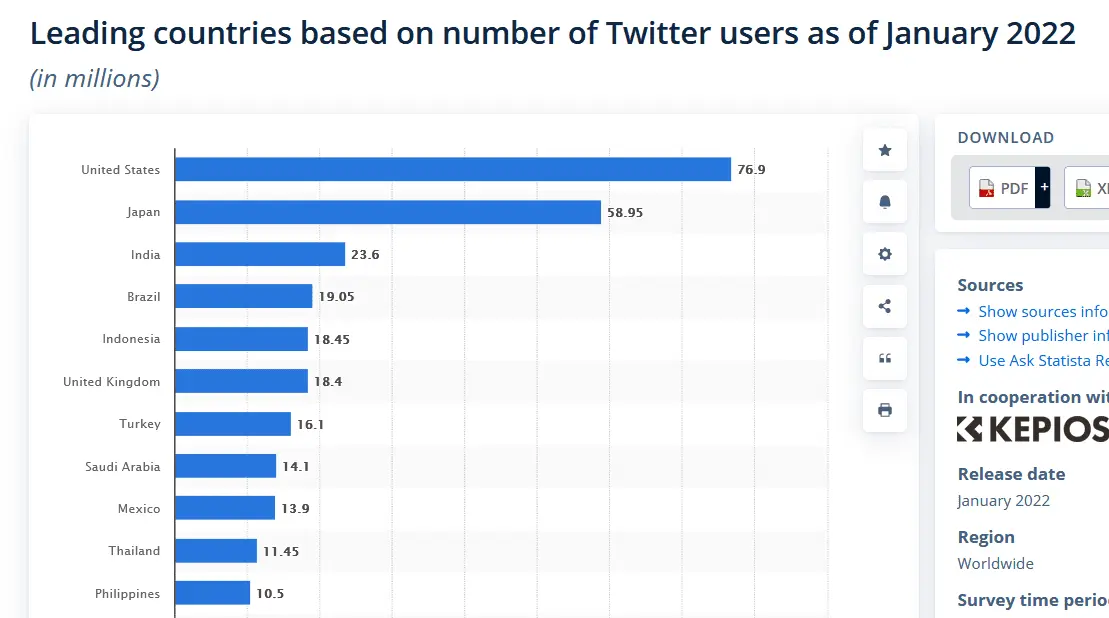
Task: Click the Turkey bar showing 16.1
Action: (233, 424)
